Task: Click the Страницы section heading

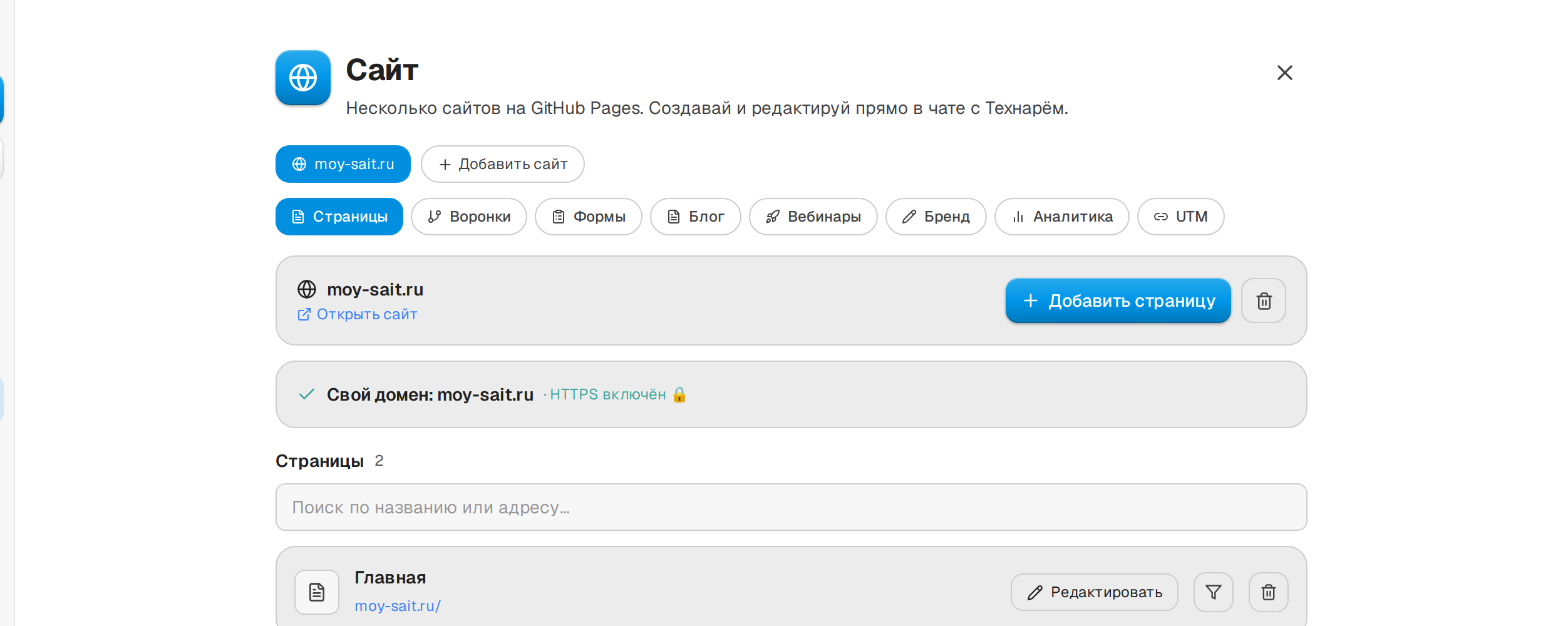Action: [x=319, y=461]
